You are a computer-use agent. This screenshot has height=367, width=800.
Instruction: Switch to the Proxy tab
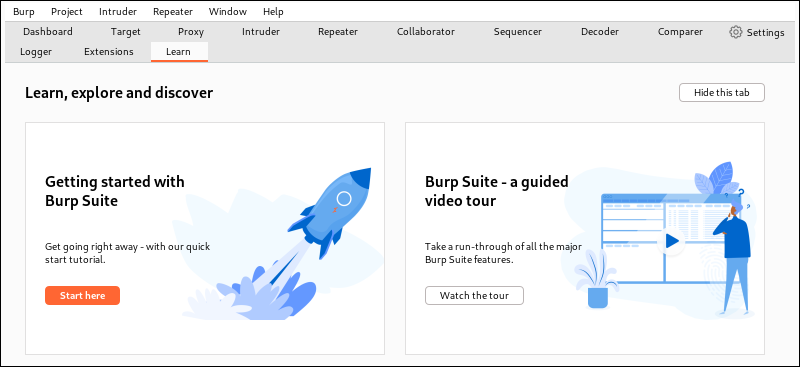coord(191,32)
